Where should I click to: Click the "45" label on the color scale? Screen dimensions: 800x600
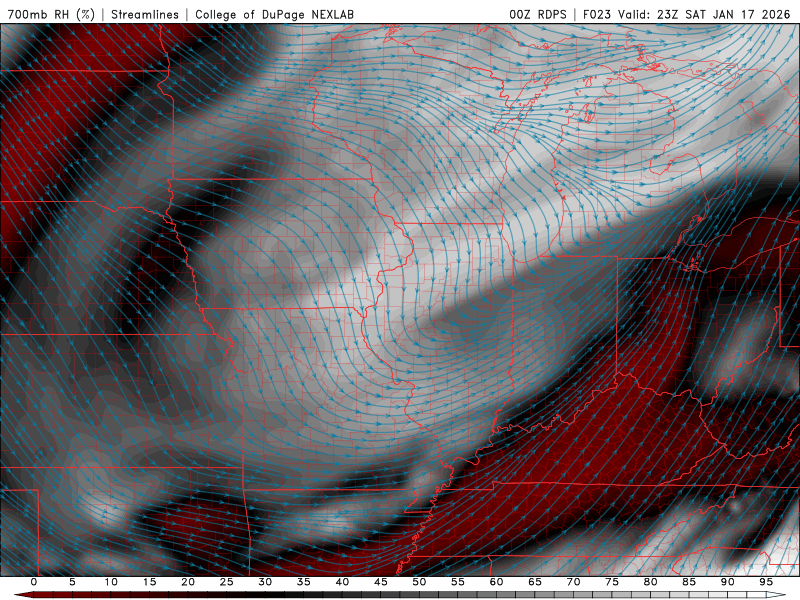pos(381,582)
